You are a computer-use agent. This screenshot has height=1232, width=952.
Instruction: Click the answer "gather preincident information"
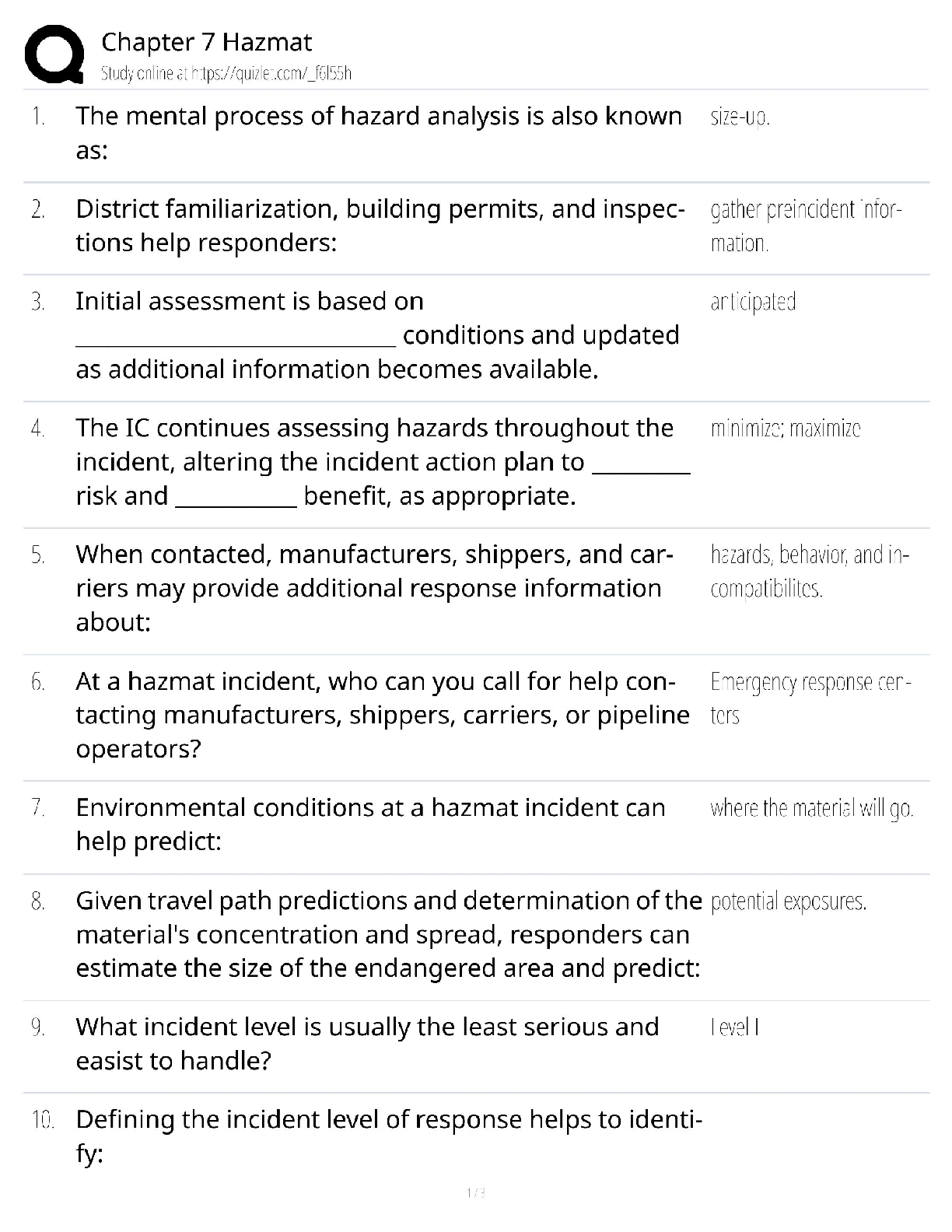coord(805,226)
